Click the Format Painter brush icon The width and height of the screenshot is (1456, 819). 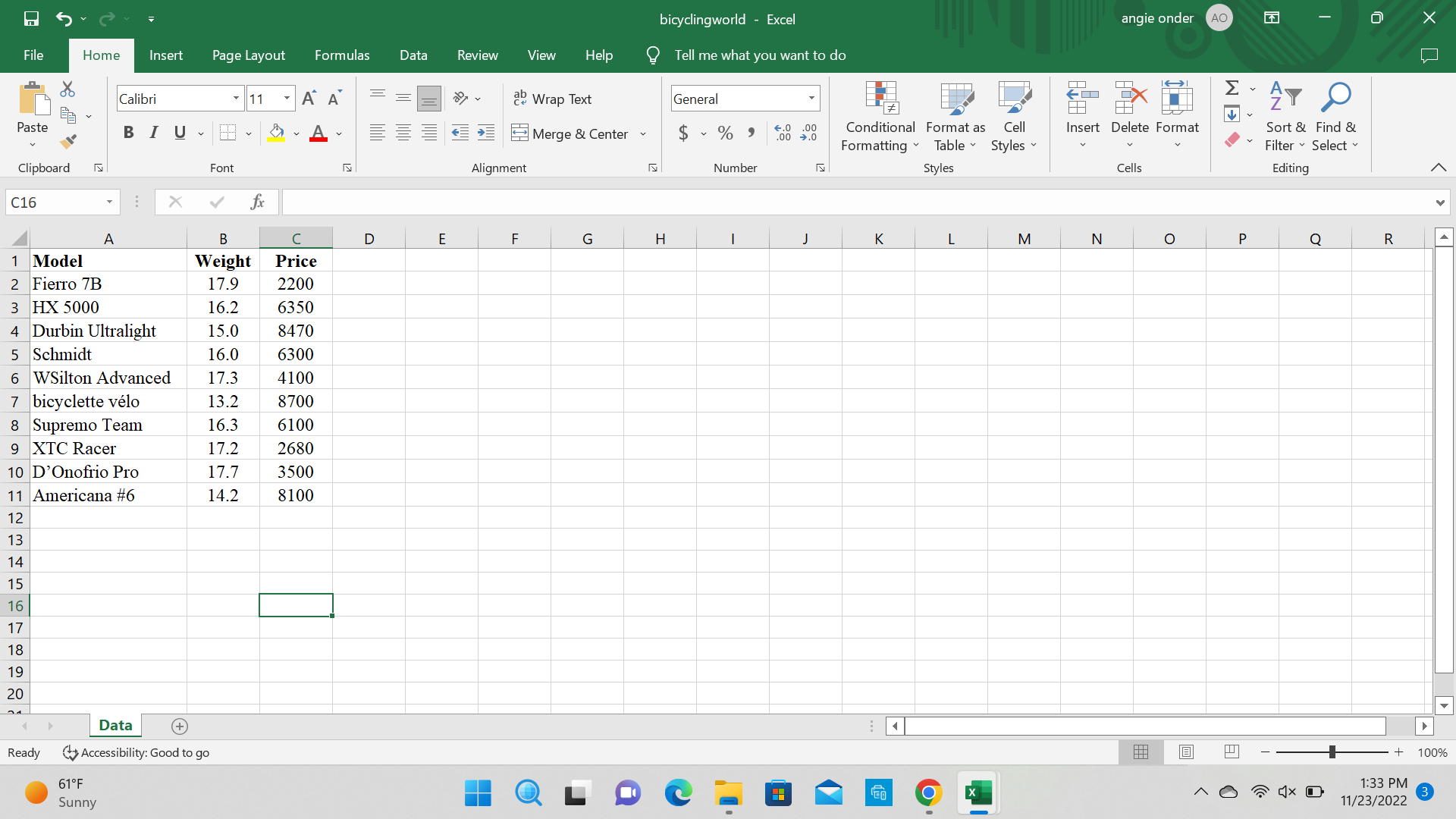click(68, 141)
